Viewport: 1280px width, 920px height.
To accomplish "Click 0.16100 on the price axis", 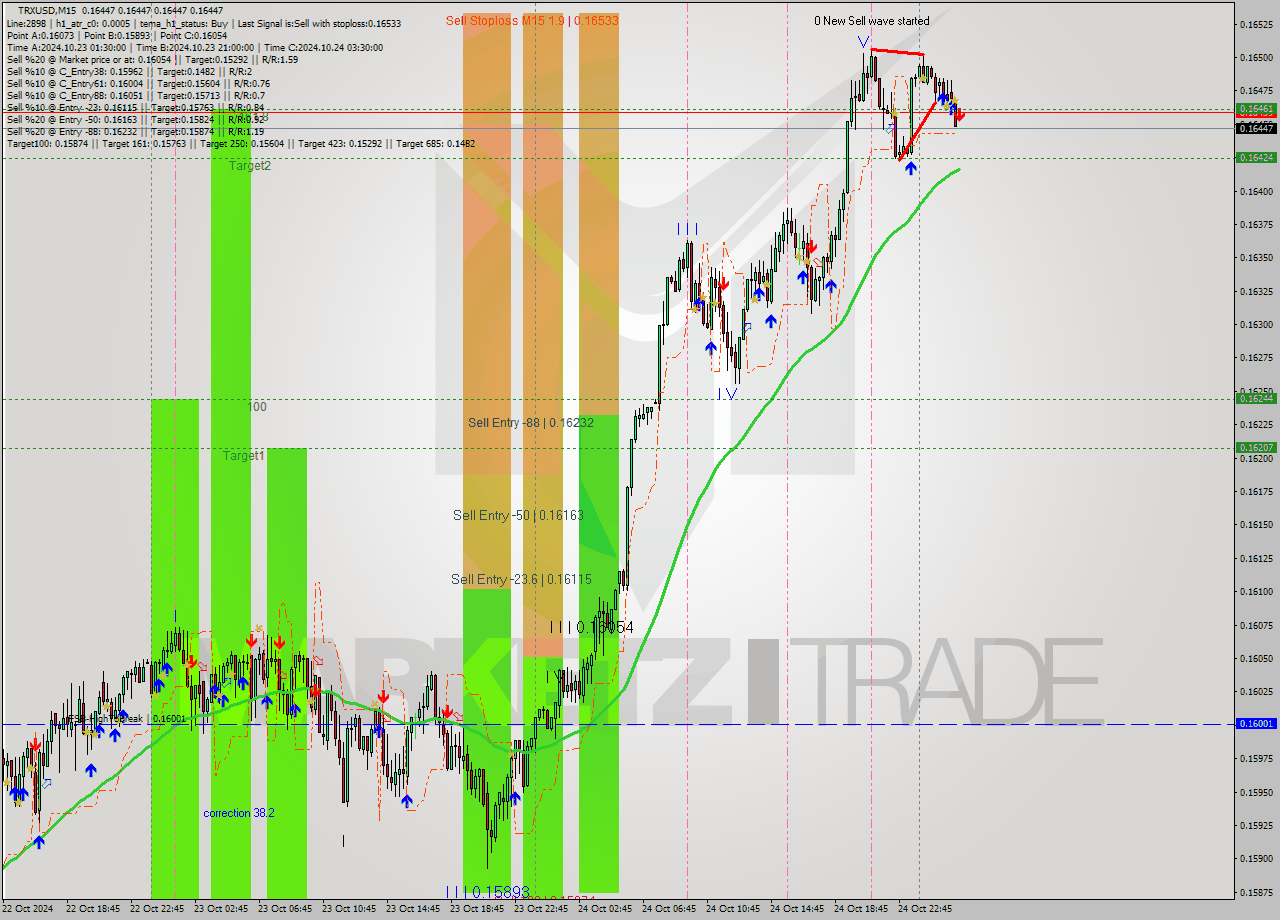I will [1256, 591].
